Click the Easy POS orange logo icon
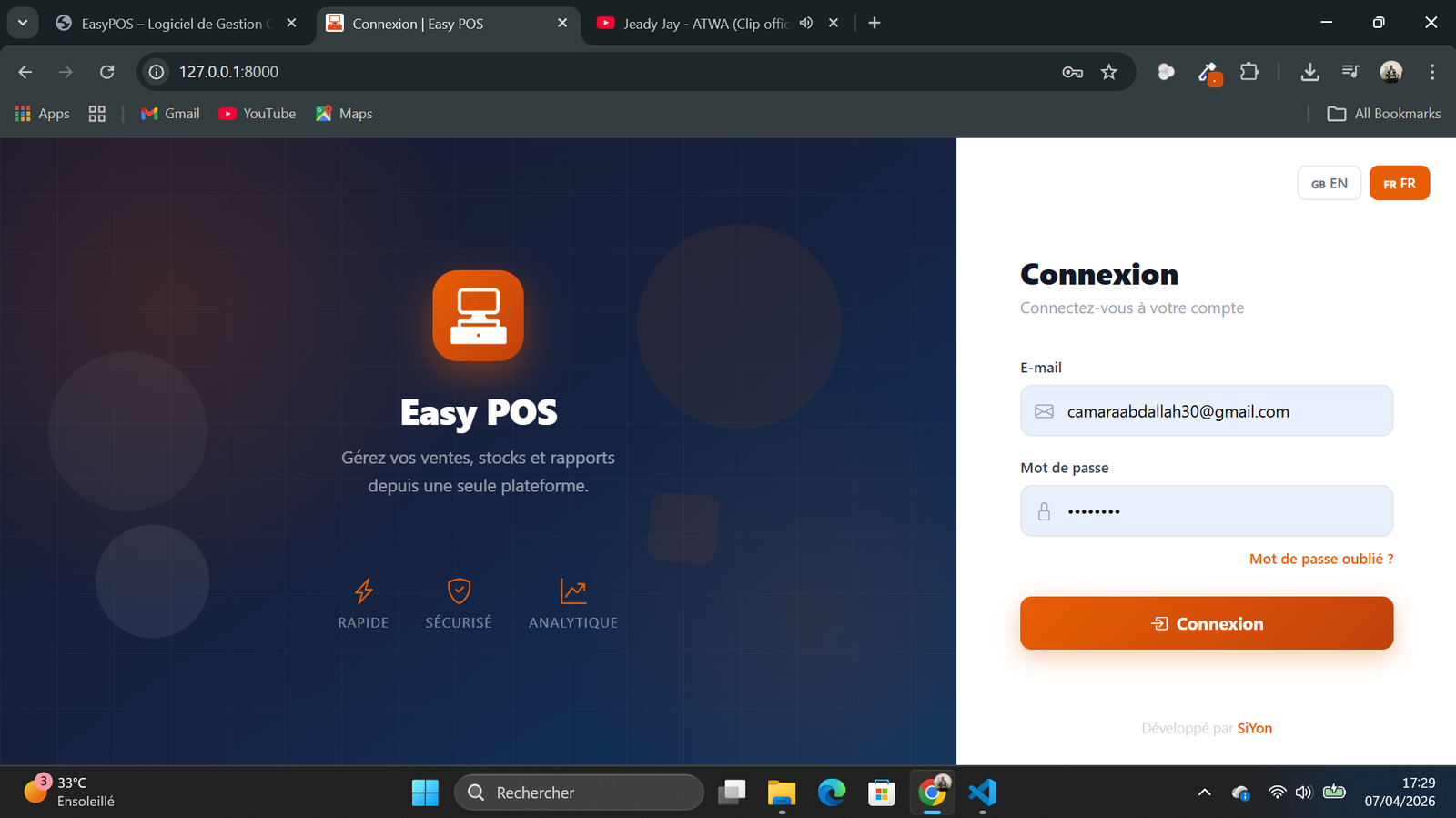 click(x=478, y=316)
